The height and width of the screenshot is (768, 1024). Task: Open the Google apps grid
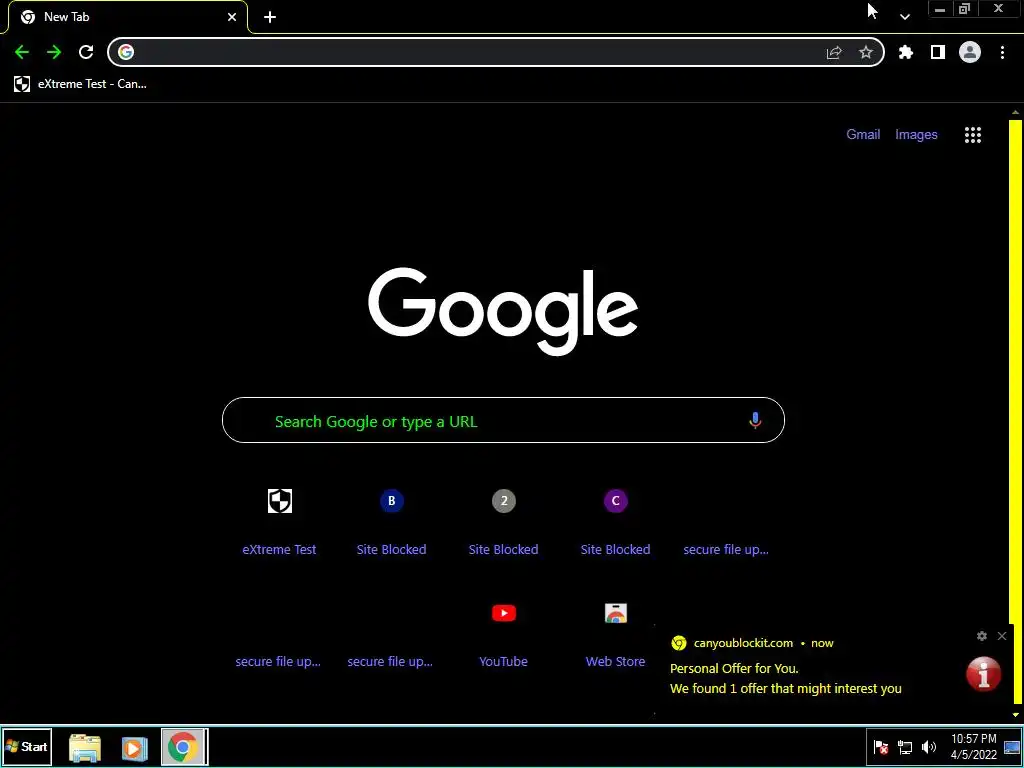[973, 135]
